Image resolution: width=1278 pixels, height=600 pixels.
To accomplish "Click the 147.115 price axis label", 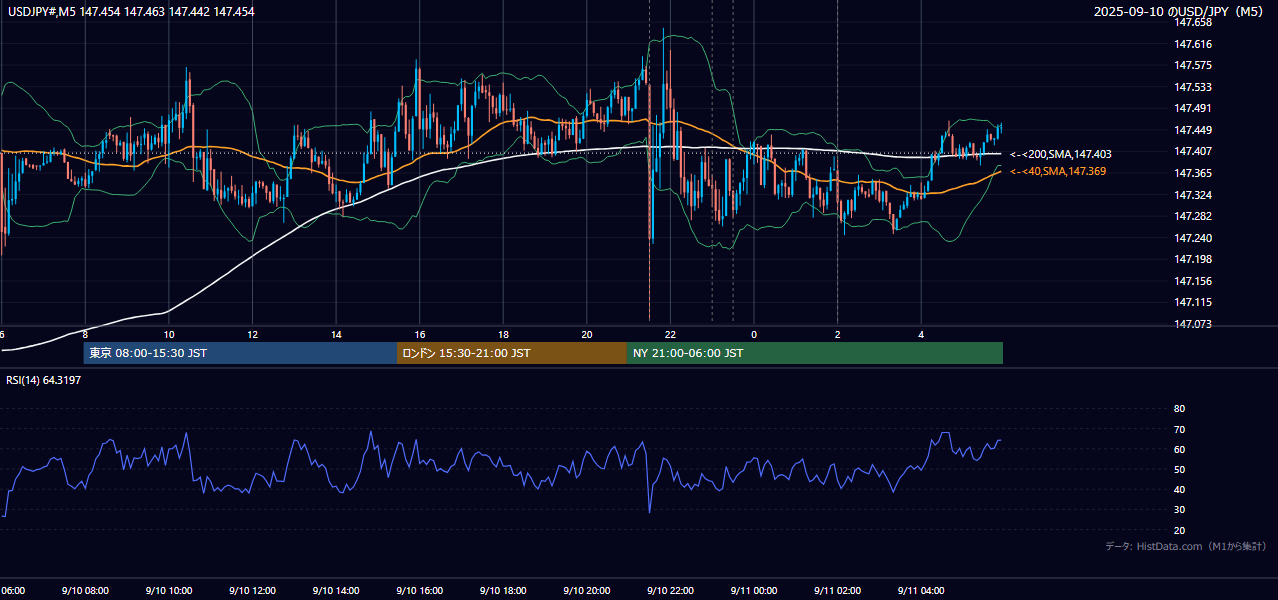I will [1194, 302].
